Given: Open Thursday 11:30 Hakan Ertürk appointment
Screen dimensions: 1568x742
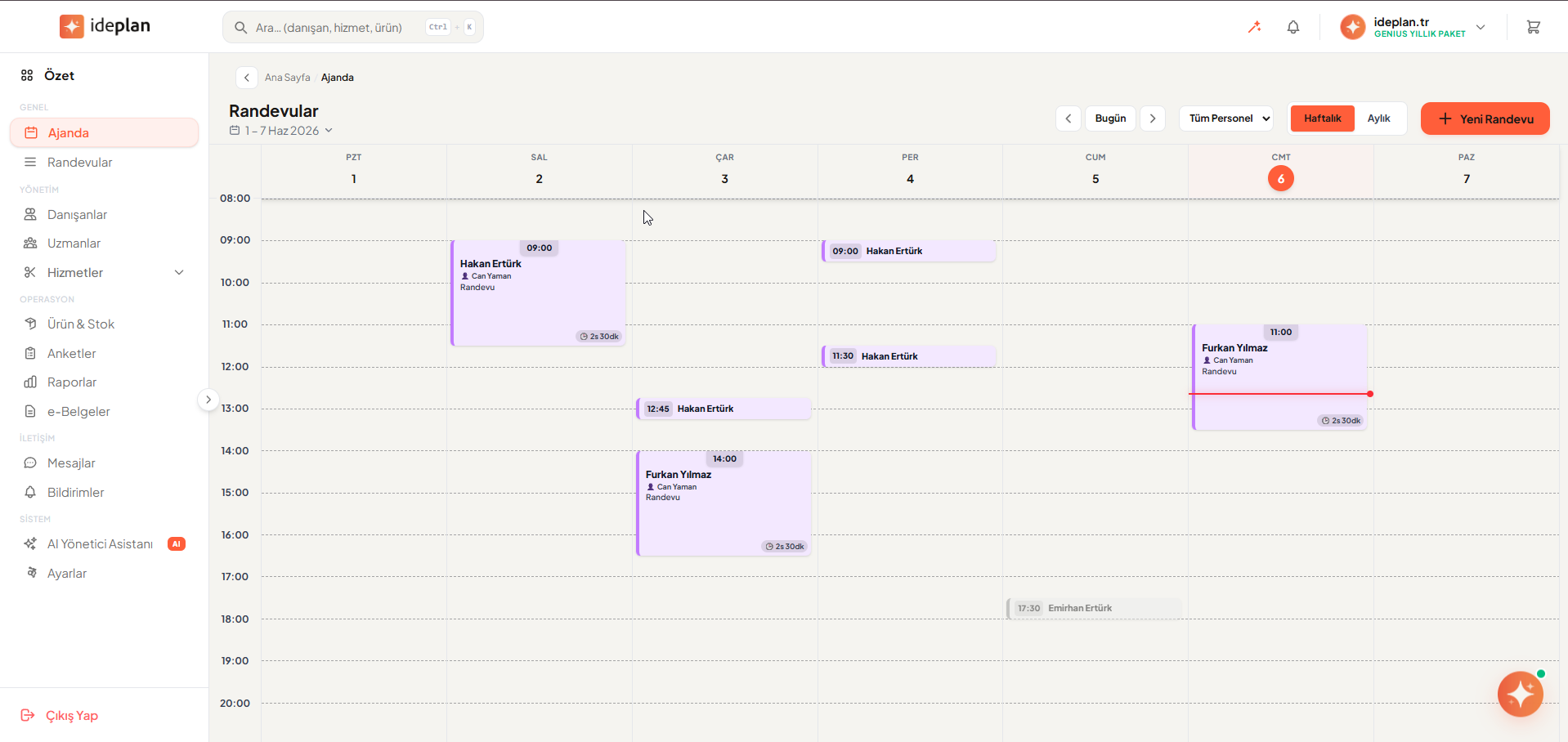Looking at the screenshot, I should tap(908, 356).
